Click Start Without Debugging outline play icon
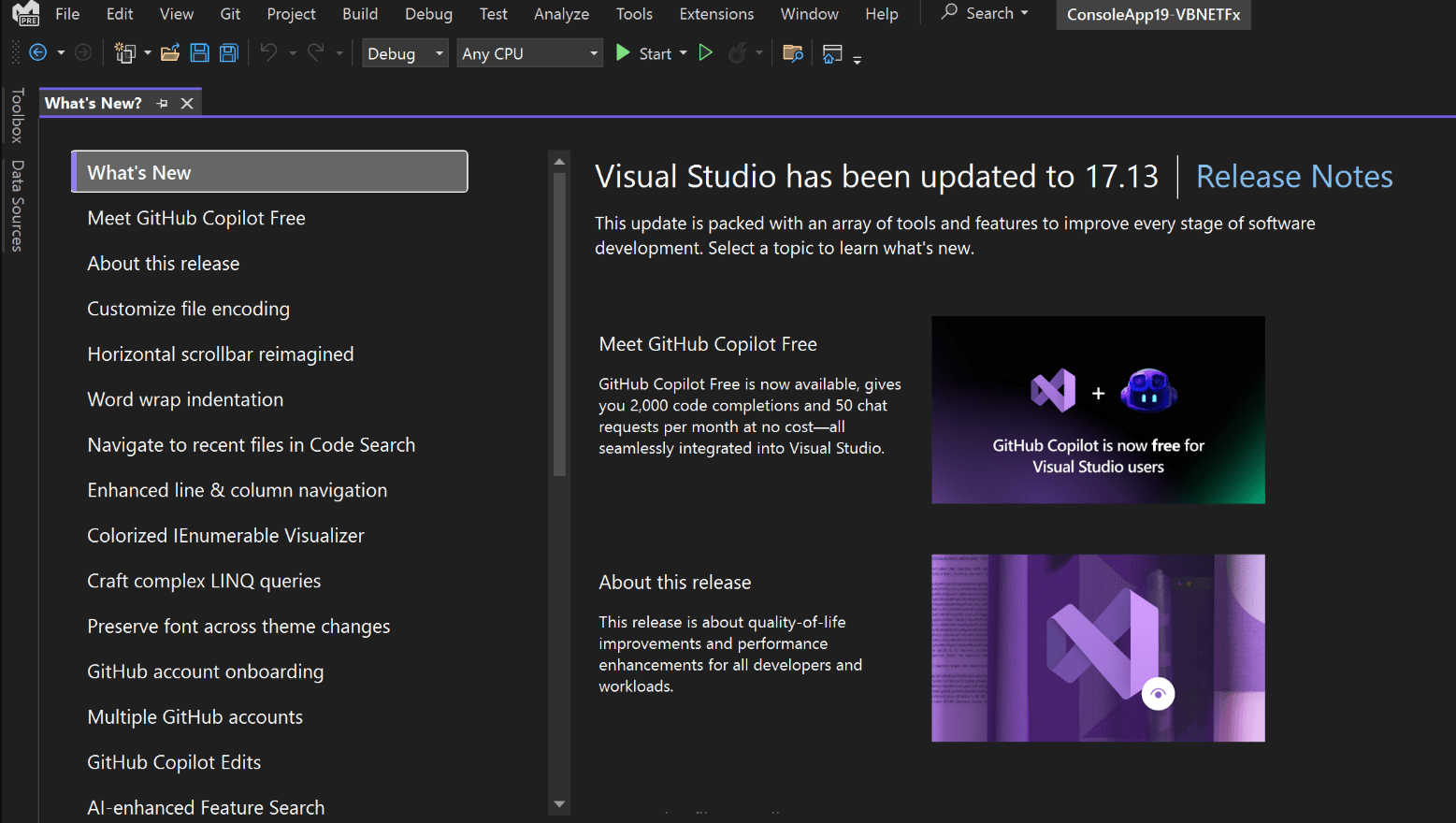The height and width of the screenshot is (823, 1456). tap(706, 53)
